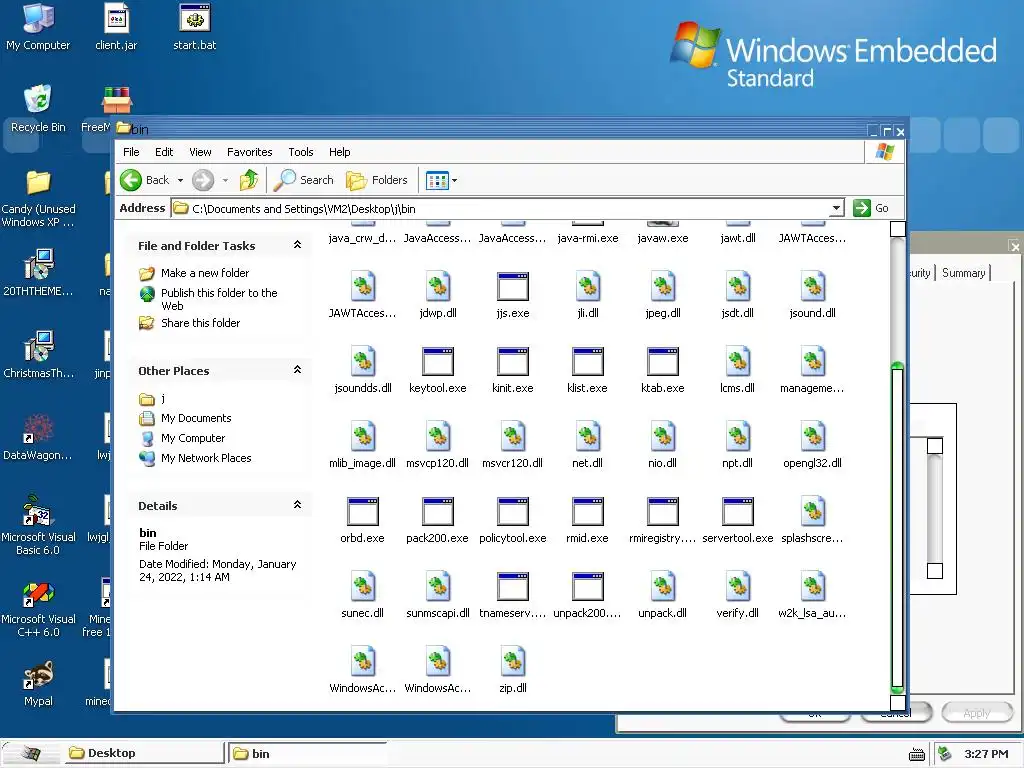Select jpeg.dll file icon
The width and height of the screenshot is (1024, 768).
(663, 286)
